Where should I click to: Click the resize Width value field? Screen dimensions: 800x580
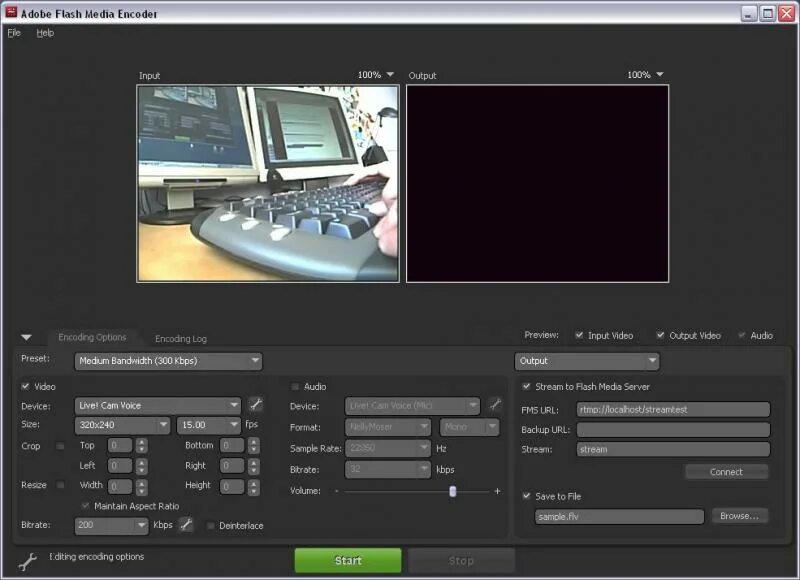pyautogui.click(x=120, y=487)
